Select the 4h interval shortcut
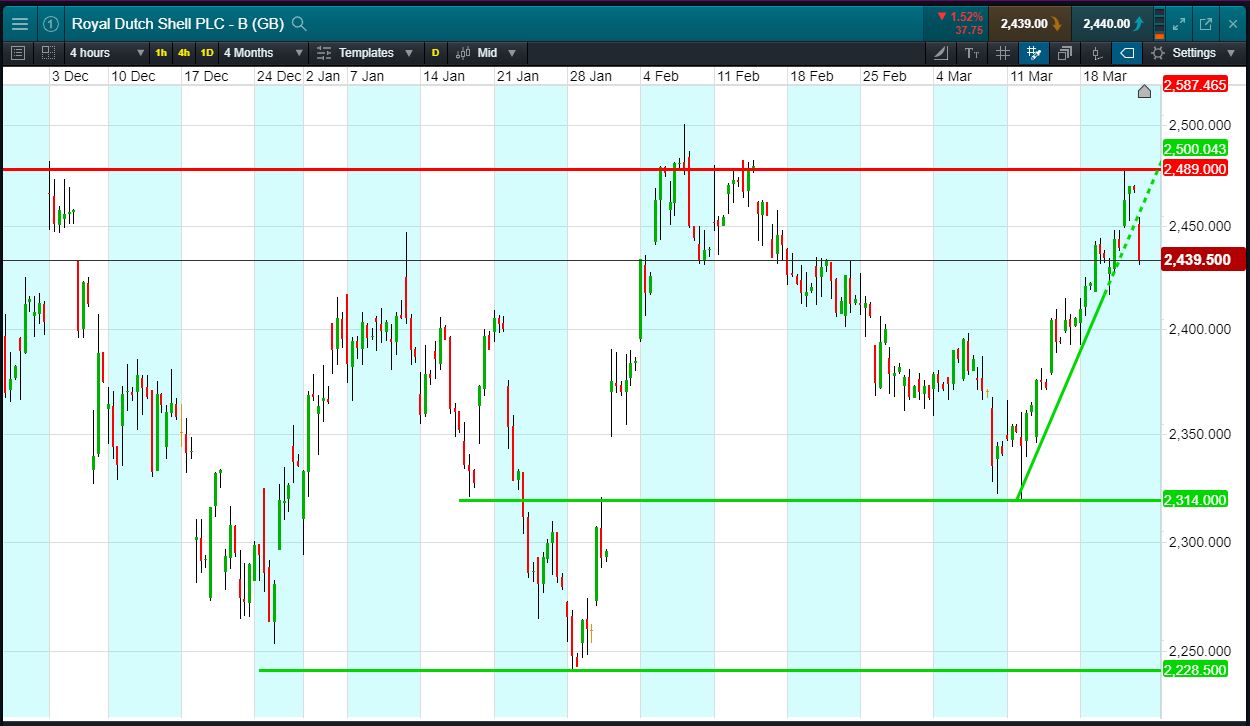The height and width of the screenshot is (726, 1250). [x=184, y=52]
